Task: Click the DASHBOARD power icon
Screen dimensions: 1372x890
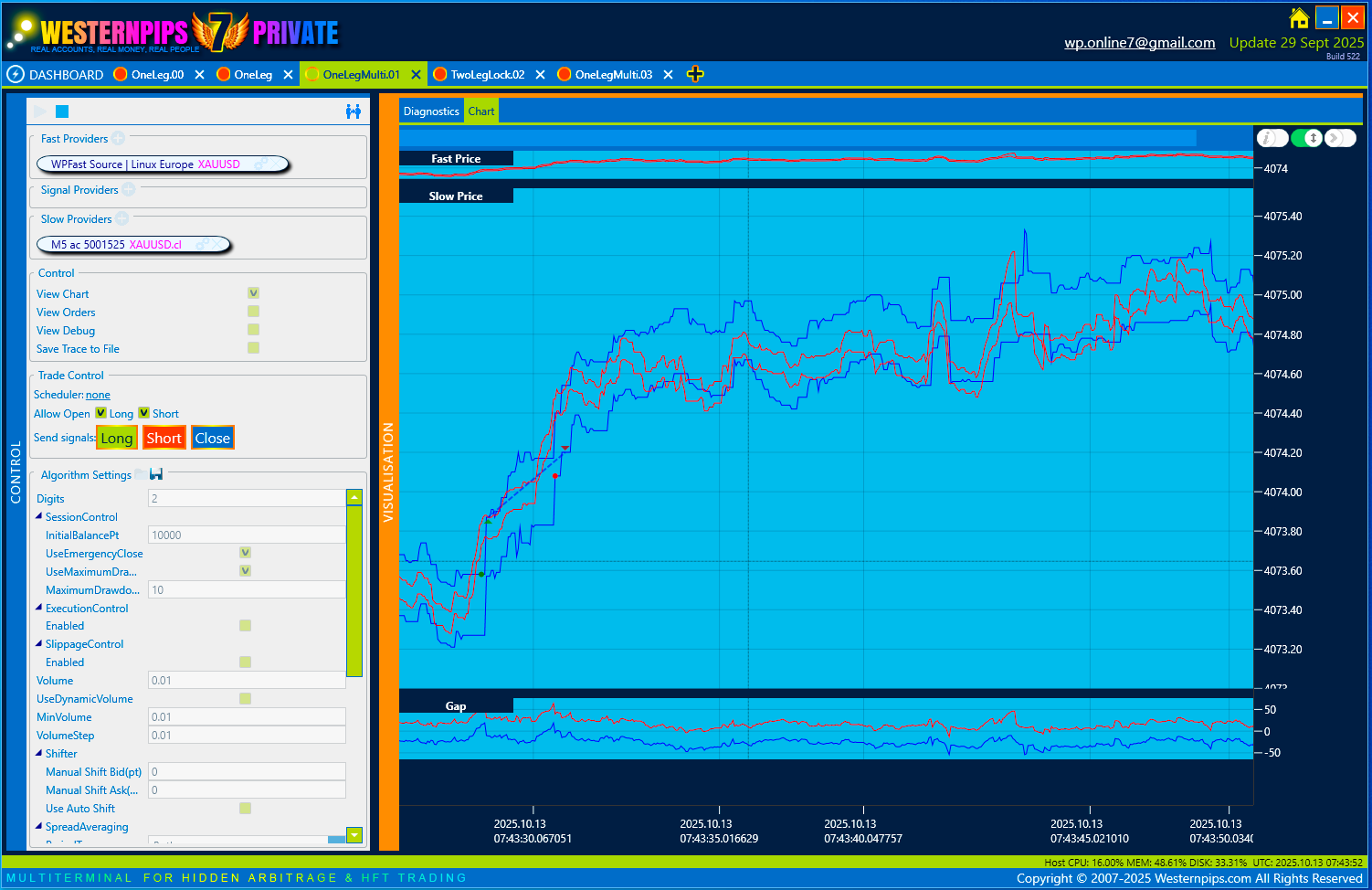Action: click(x=16, y=74)
